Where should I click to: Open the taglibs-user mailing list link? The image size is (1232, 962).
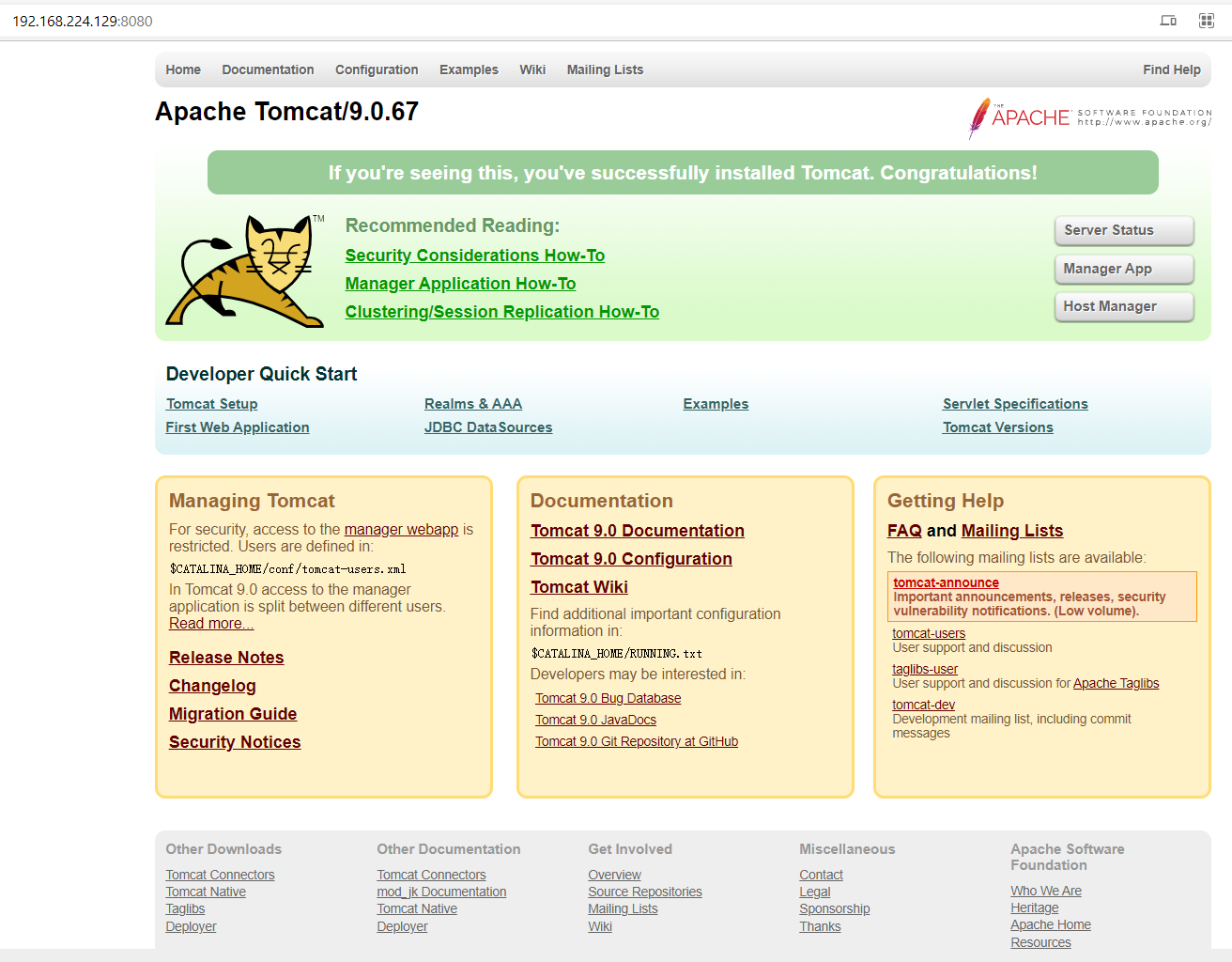point(925,669)
